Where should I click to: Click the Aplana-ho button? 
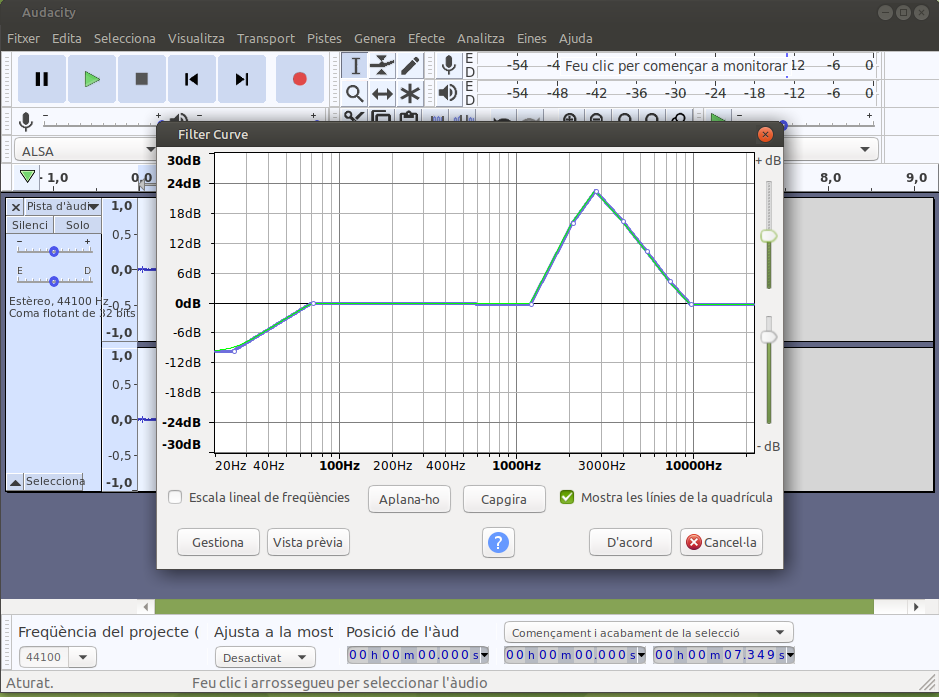(x=409, y=499)
